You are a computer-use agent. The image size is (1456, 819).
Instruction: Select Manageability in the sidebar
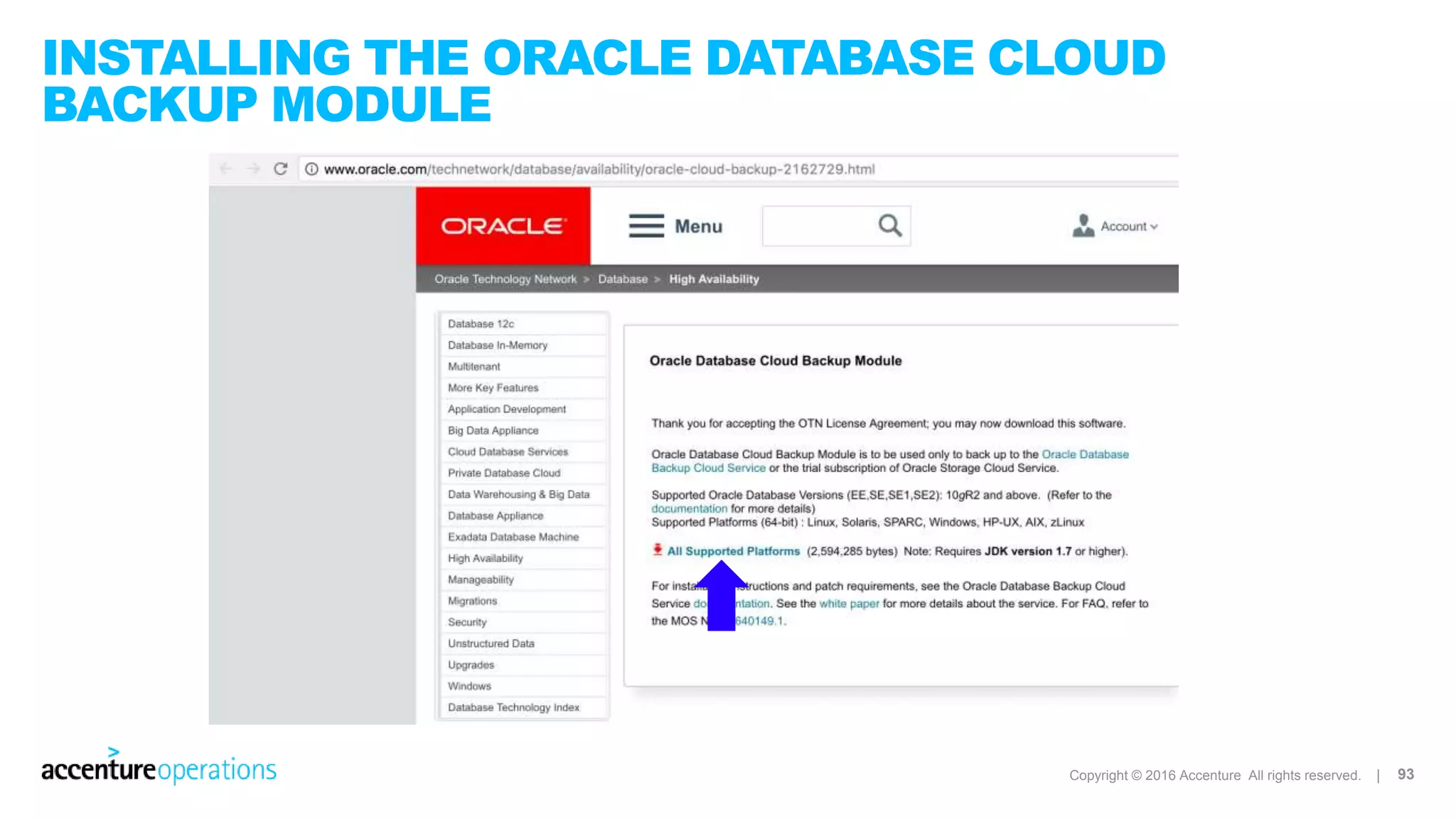pyautogui.click(x=523, y=580)
